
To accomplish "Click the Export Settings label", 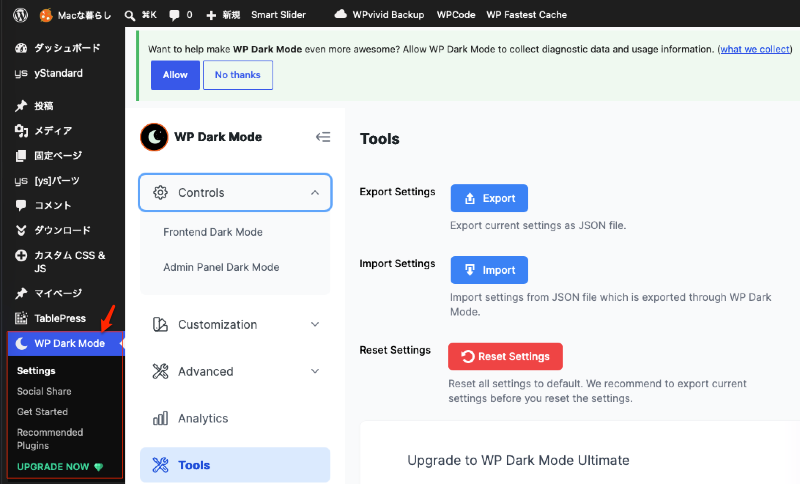I will pyautogui.click(x=397, y=192).
